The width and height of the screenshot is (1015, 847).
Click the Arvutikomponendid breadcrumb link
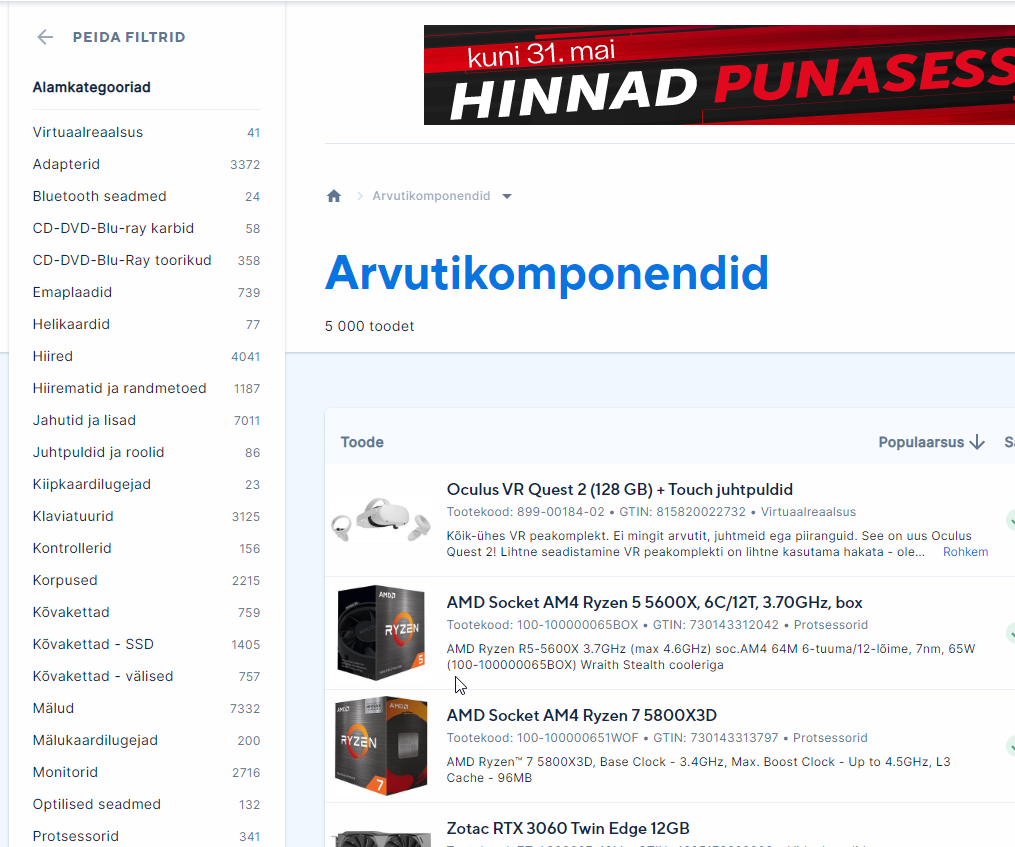click(x=431, y=196)
